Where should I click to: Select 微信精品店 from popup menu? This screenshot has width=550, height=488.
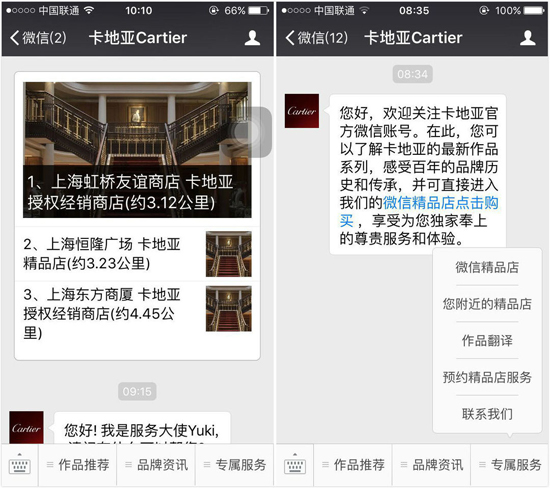487,267
